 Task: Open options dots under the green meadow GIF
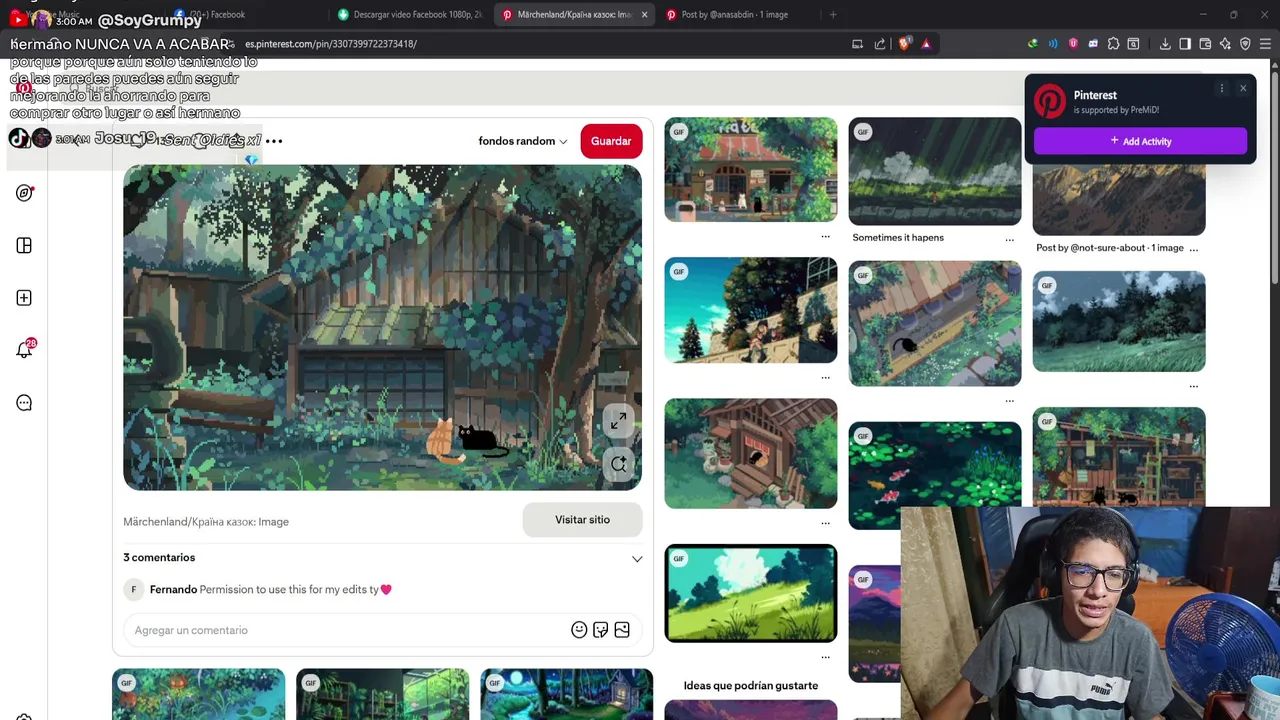point(825,657)
